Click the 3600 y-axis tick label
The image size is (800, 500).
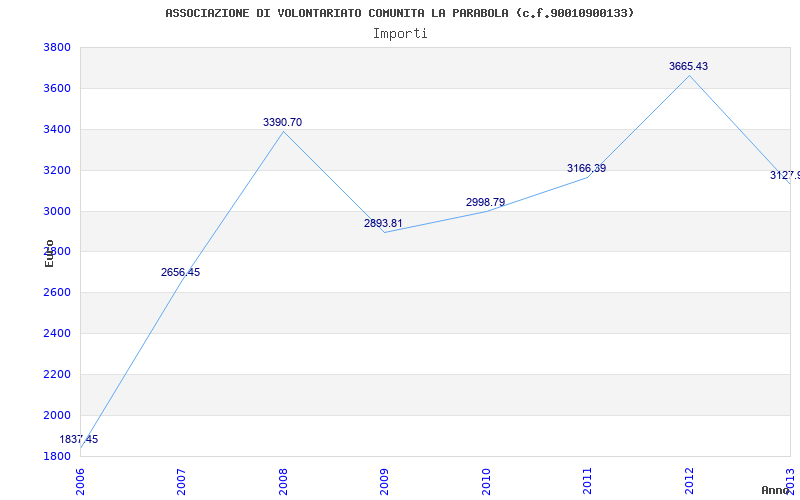[x=58, y=88]
